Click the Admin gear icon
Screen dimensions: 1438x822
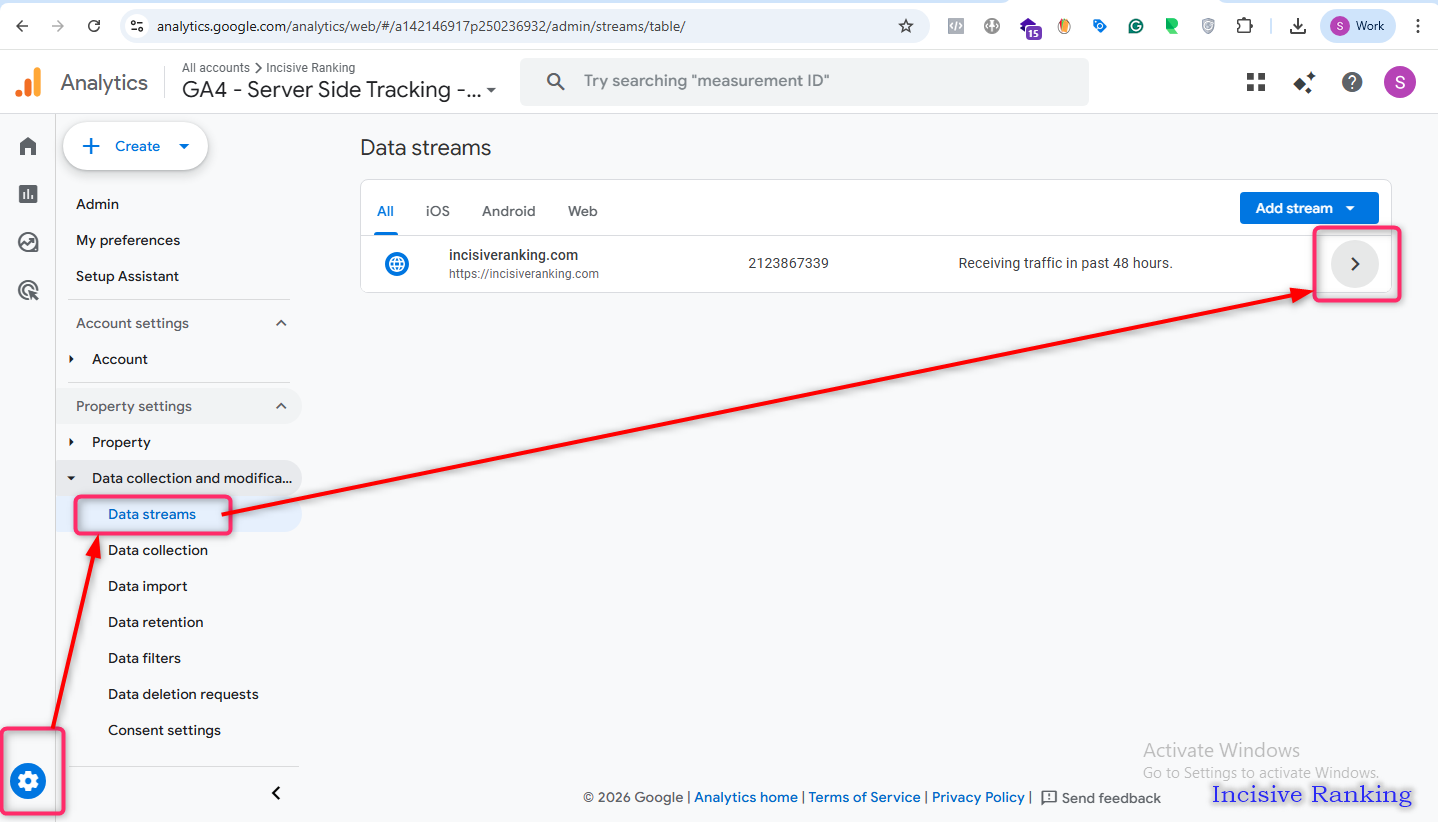(28, 780)
